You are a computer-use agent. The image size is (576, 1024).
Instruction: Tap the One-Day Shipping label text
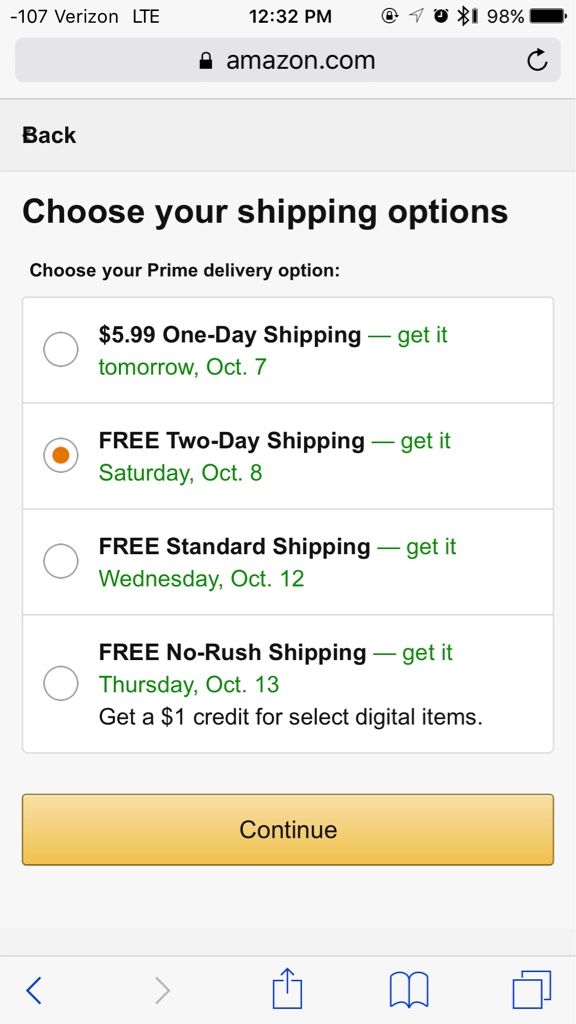click(230, 335)
